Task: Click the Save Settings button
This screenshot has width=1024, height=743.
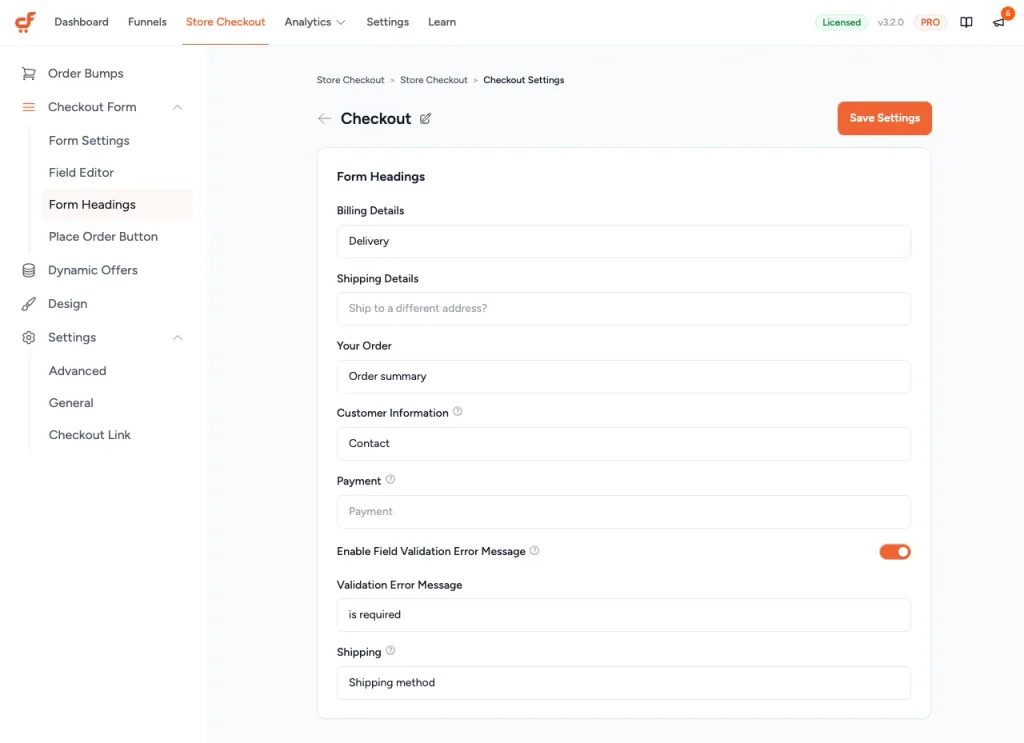Action: point(884,118)
